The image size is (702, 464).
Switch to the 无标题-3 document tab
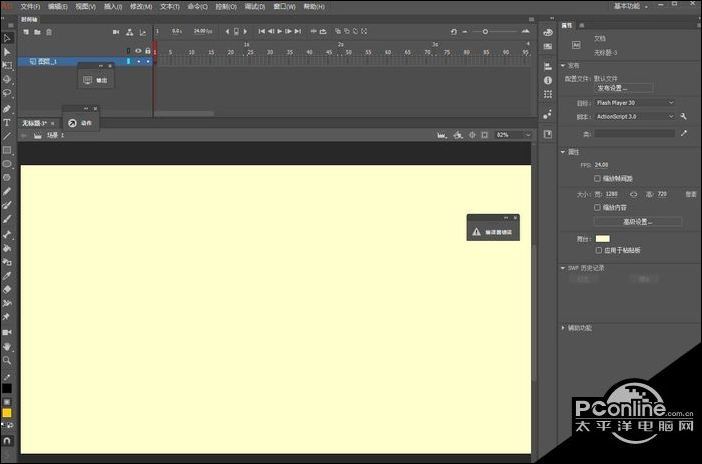[34, 123]
